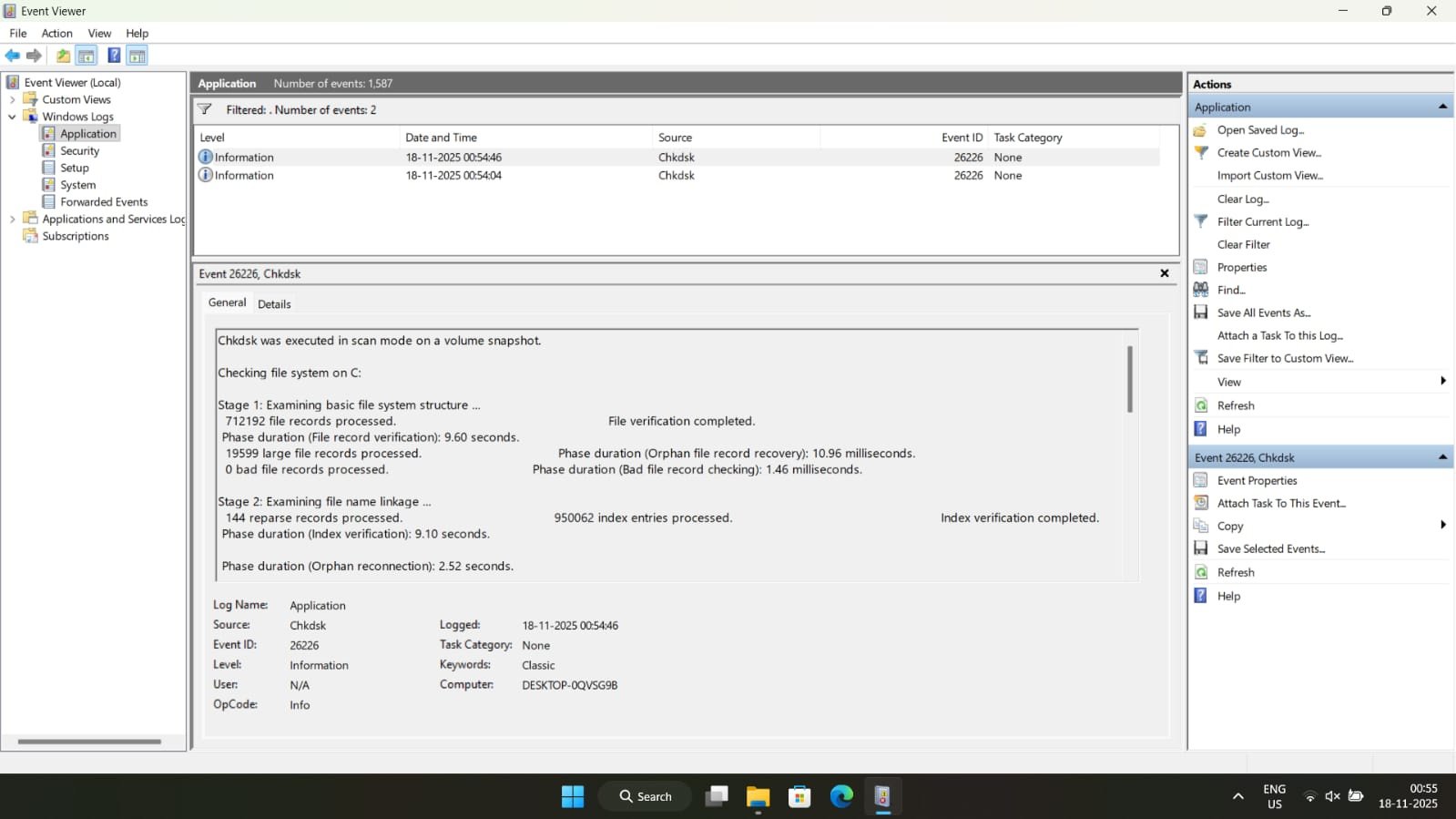Image resolution: width=1456 pixels, height=819 pixels.
Task: Click Clear Filter action
Action: click(x=1243, y=244)
